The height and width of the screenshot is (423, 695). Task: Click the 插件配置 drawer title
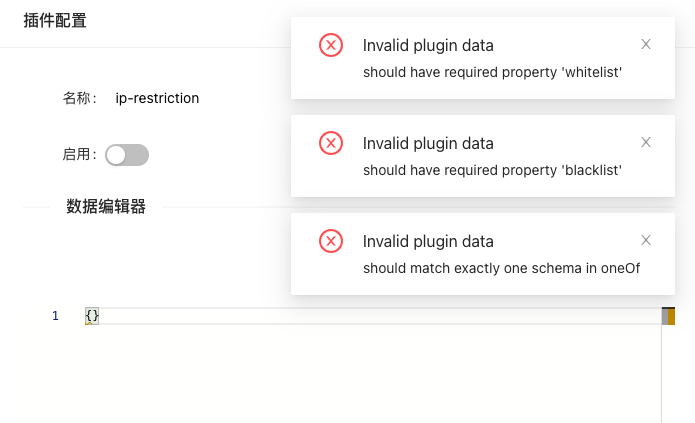click(x=55, y=20)
